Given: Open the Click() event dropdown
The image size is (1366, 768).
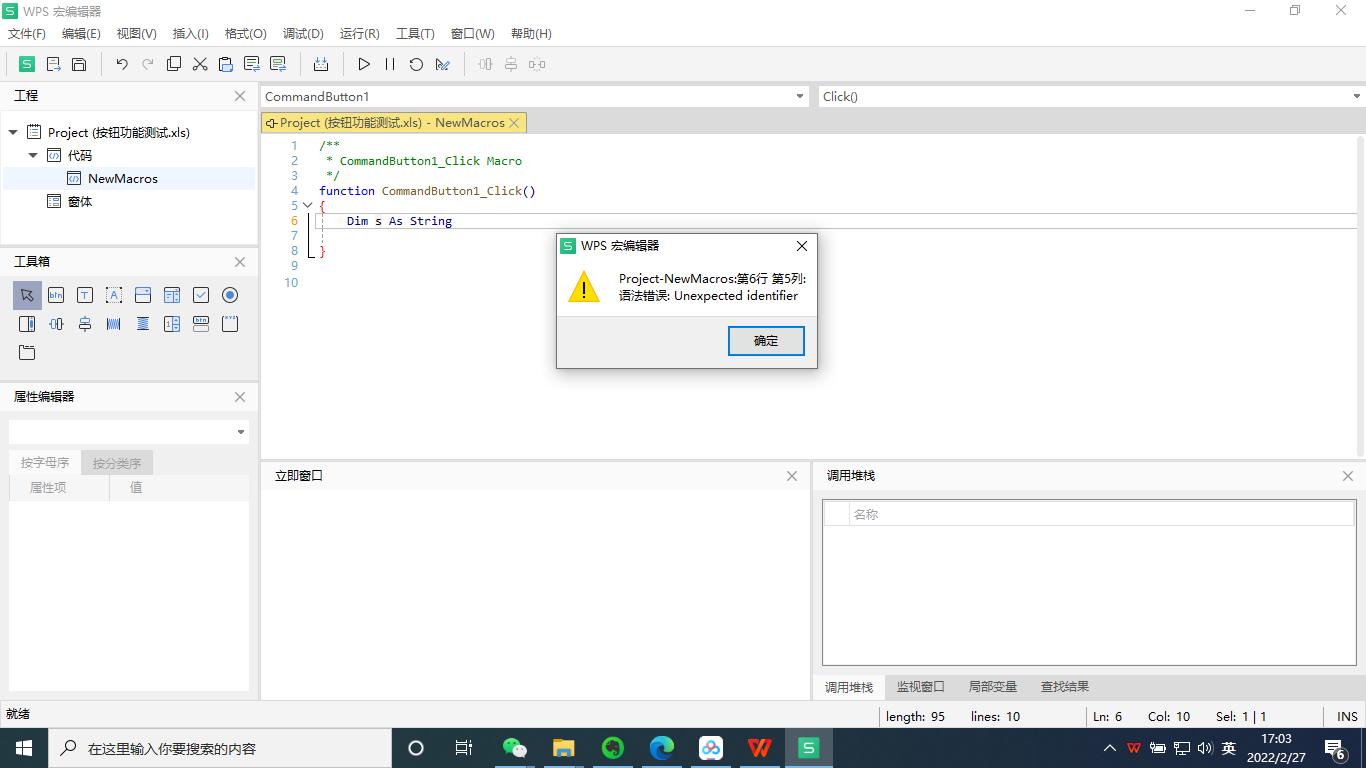Looking at the screenshot, I should tap(1357, 96).
